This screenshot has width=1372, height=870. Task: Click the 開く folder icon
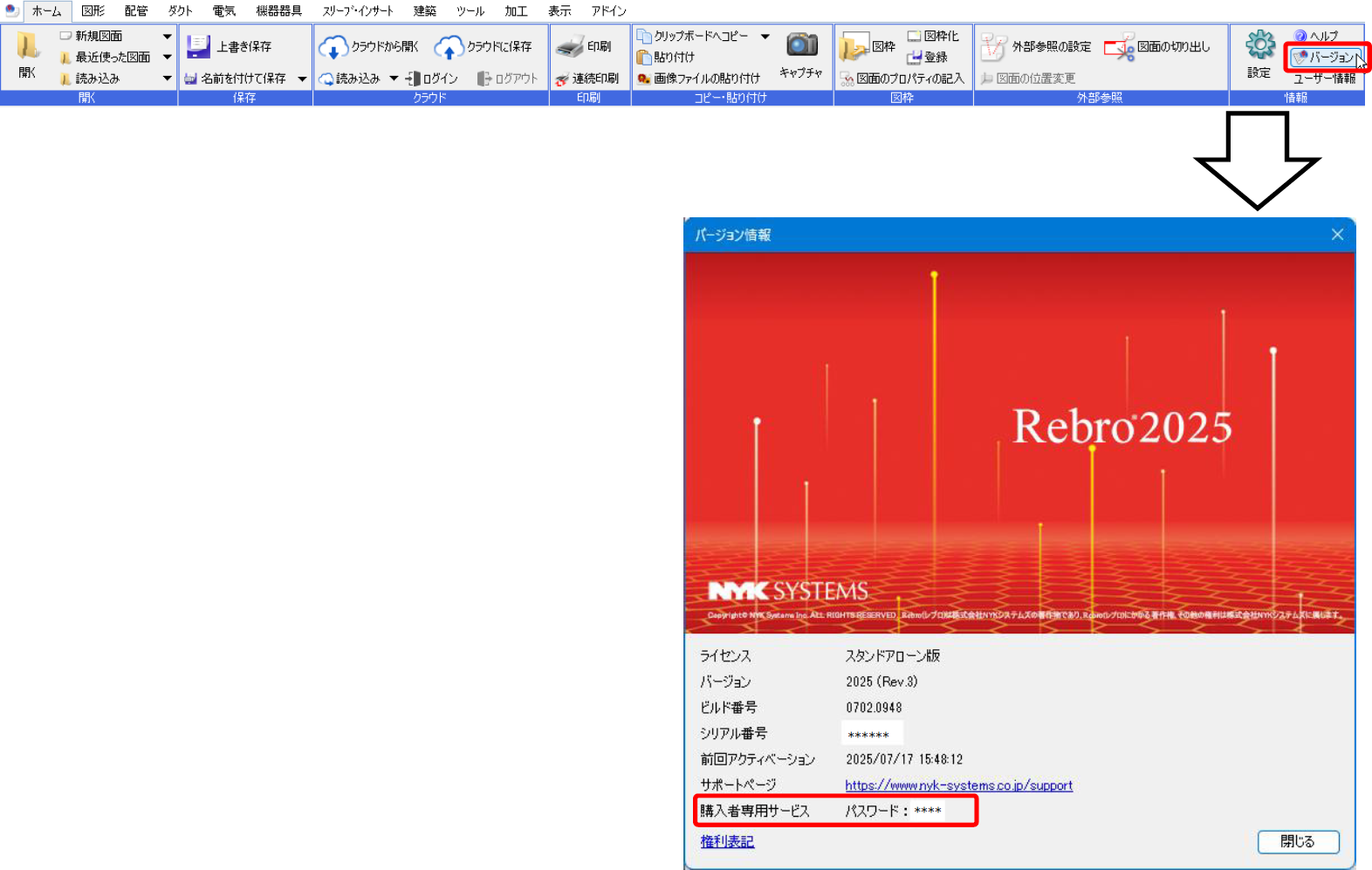click(28, 46)
